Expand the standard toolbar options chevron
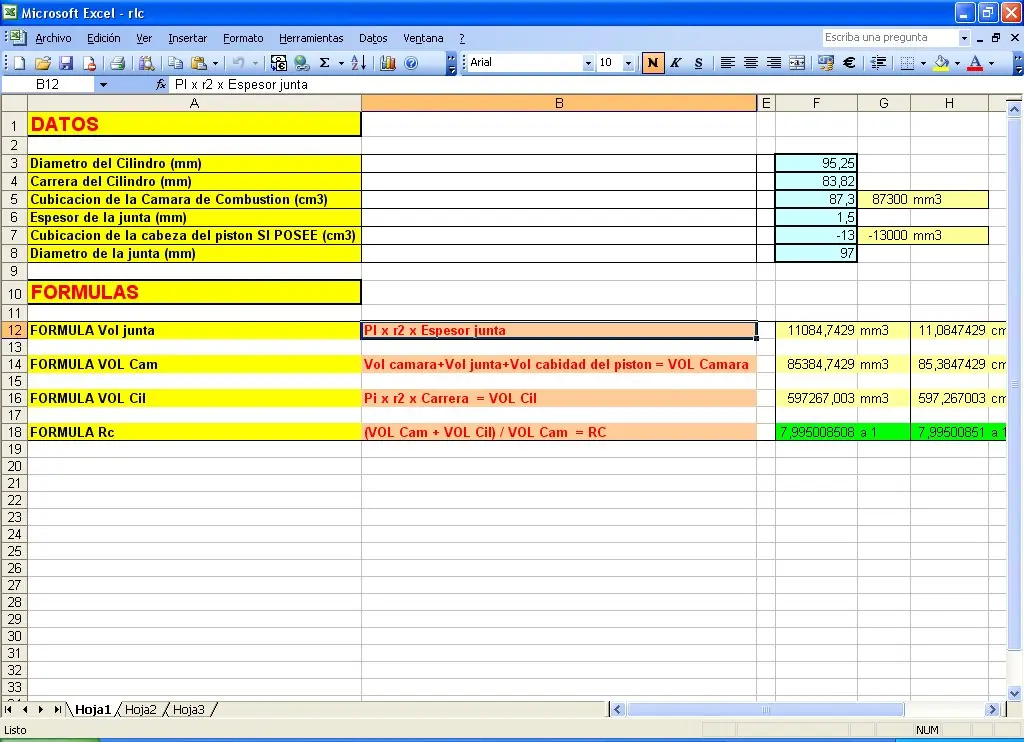Screen dimensions: 1024x742 point(451,63)
